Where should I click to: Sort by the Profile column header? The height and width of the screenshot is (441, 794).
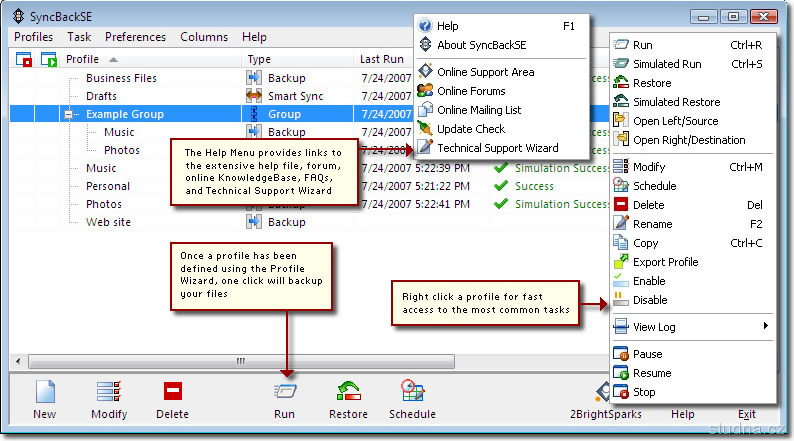click(82, 60)
